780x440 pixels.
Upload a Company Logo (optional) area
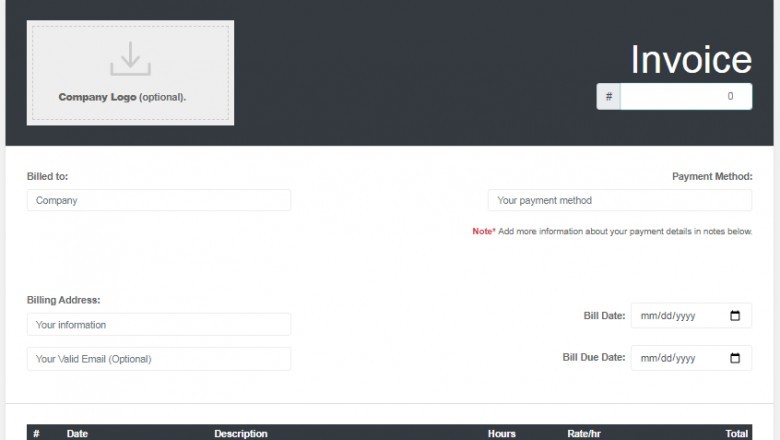[130, 73]
